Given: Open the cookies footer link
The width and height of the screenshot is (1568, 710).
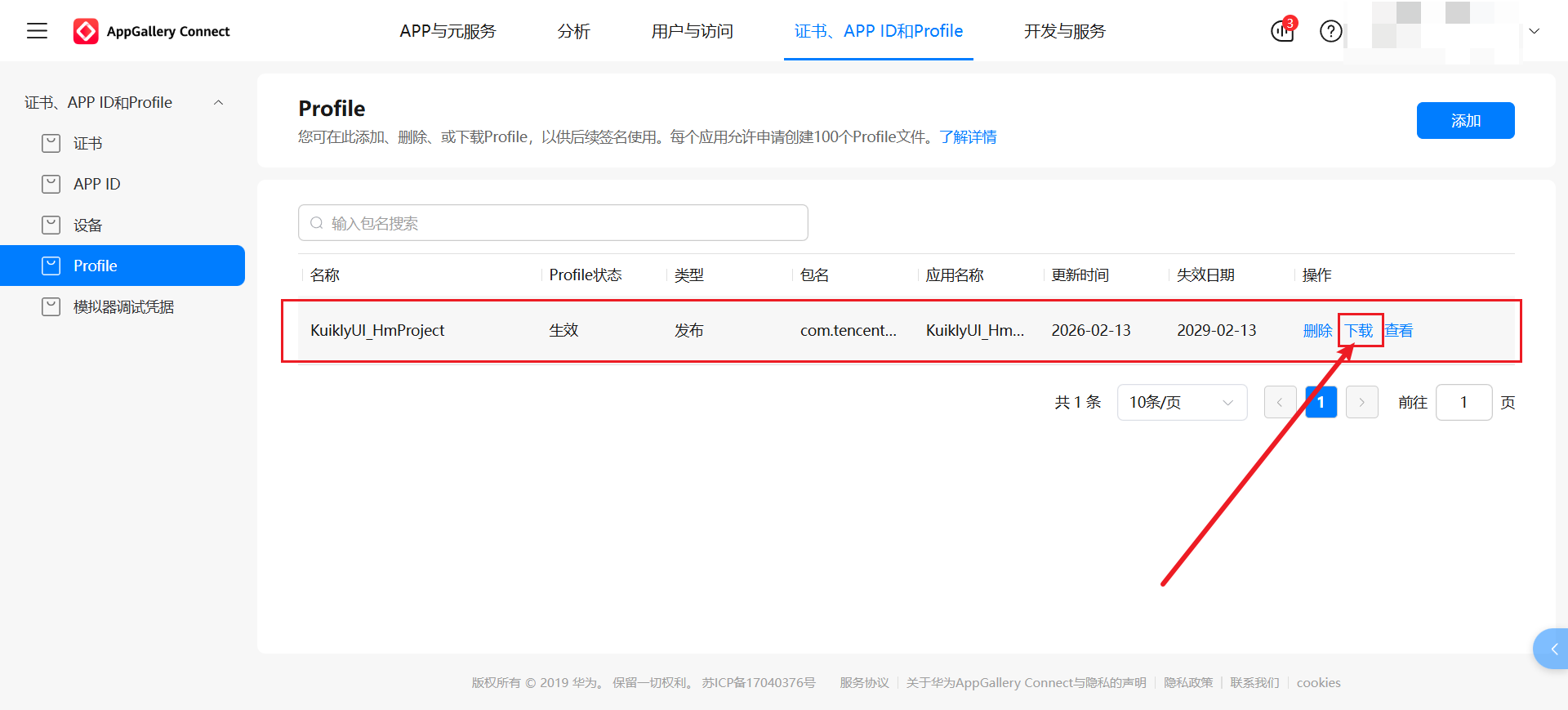Looking at the screenshot, I should [x=1318, y=682].
